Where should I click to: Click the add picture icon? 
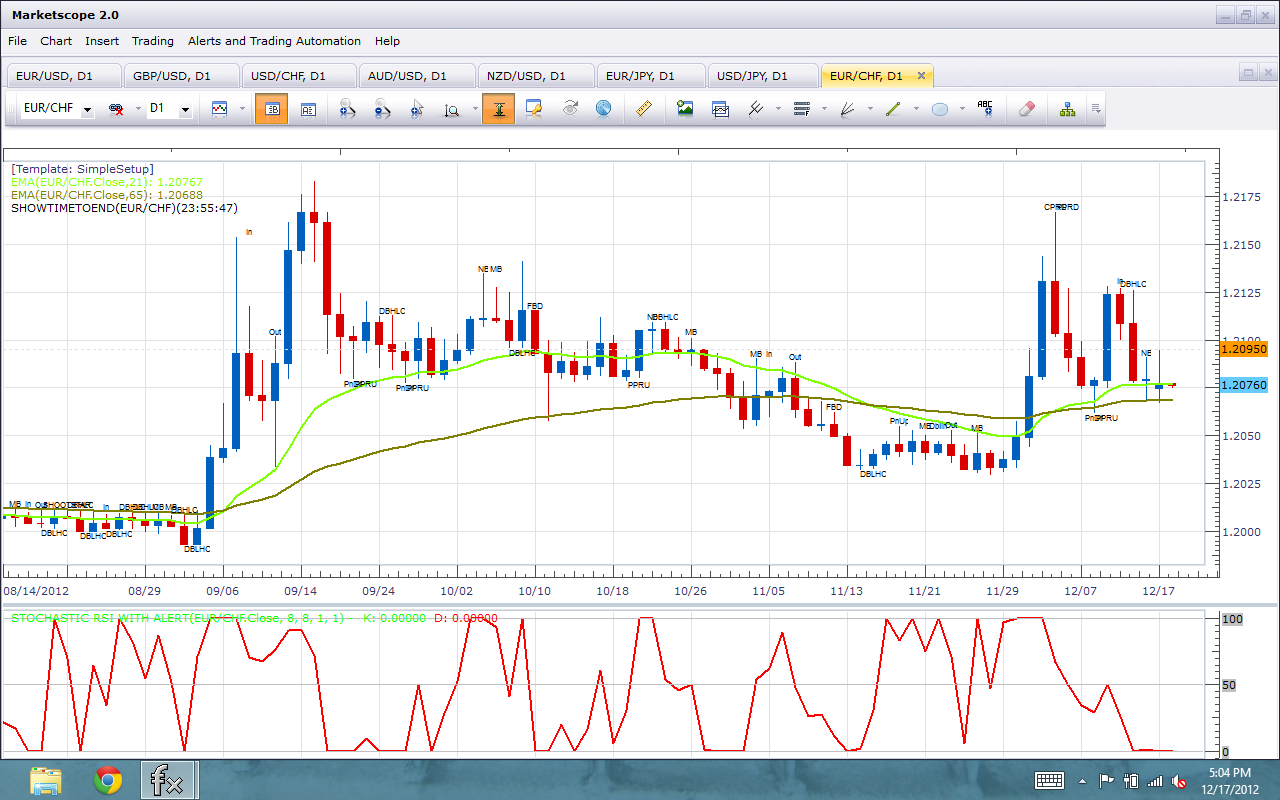(x=685, y=109)
